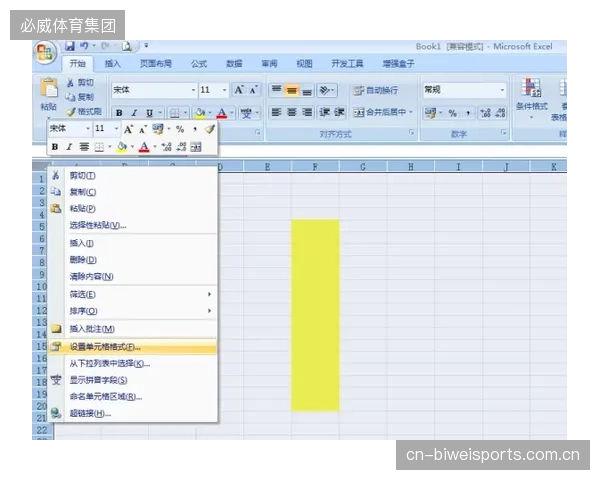Click mini toolbar font name box 宋体

pyautogui.click(x=70, y=129)
